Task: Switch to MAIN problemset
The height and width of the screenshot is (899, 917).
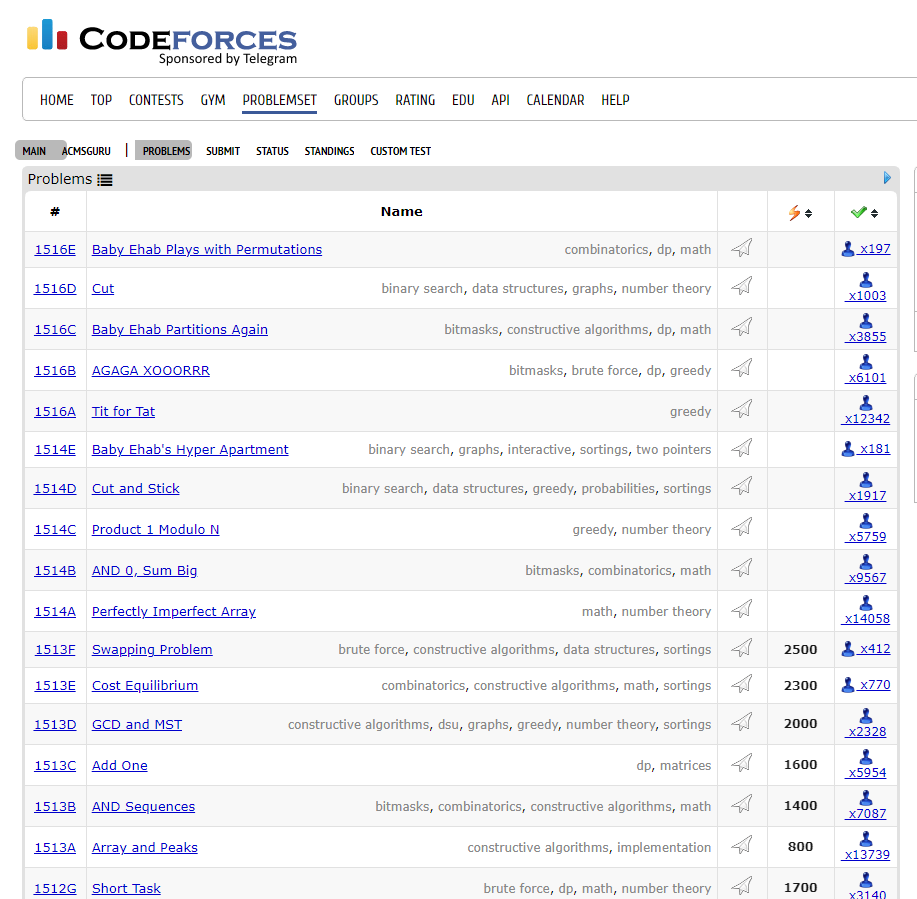Action: click(35, 151)
